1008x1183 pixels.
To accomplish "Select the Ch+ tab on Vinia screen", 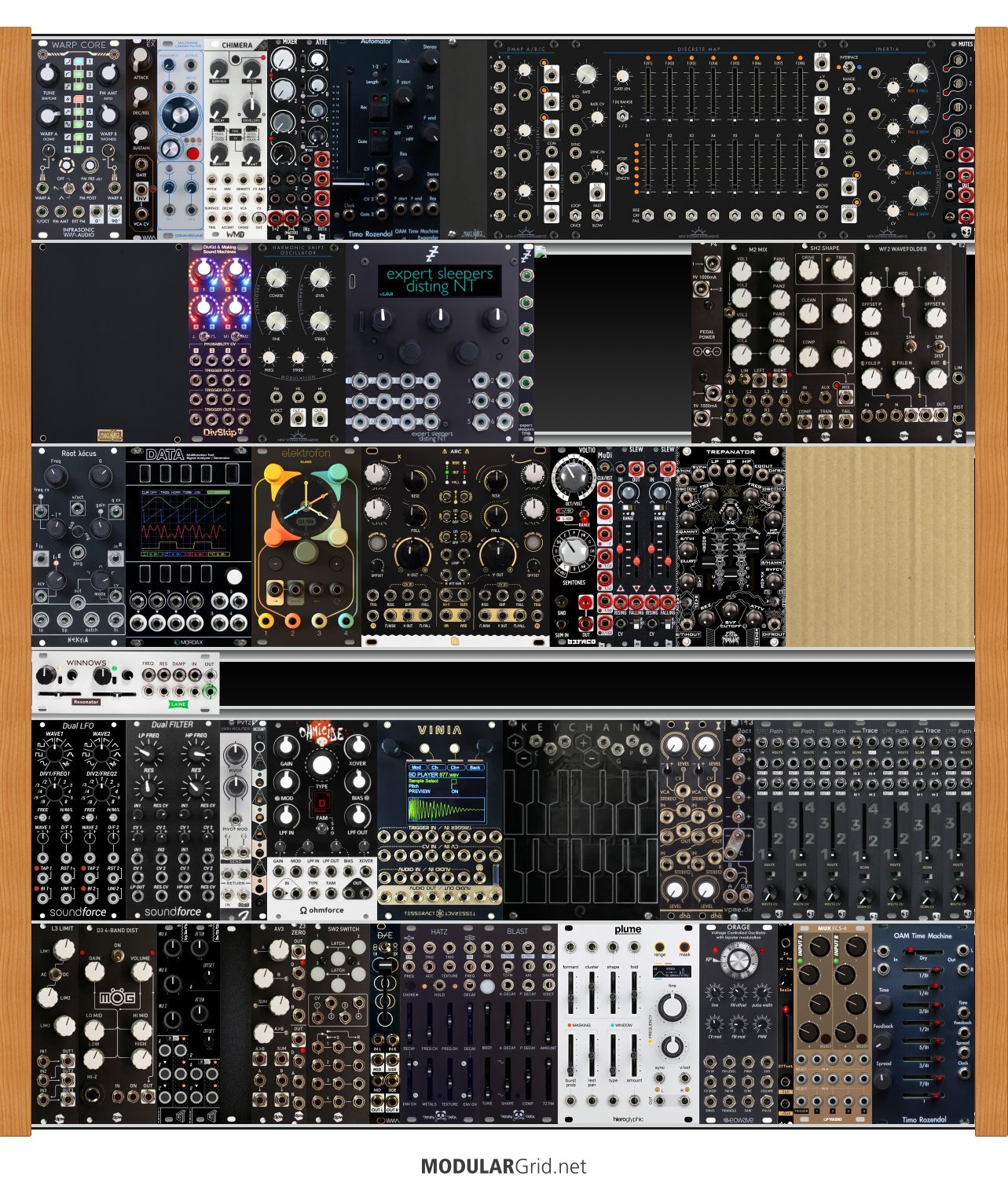I will 455,767.
